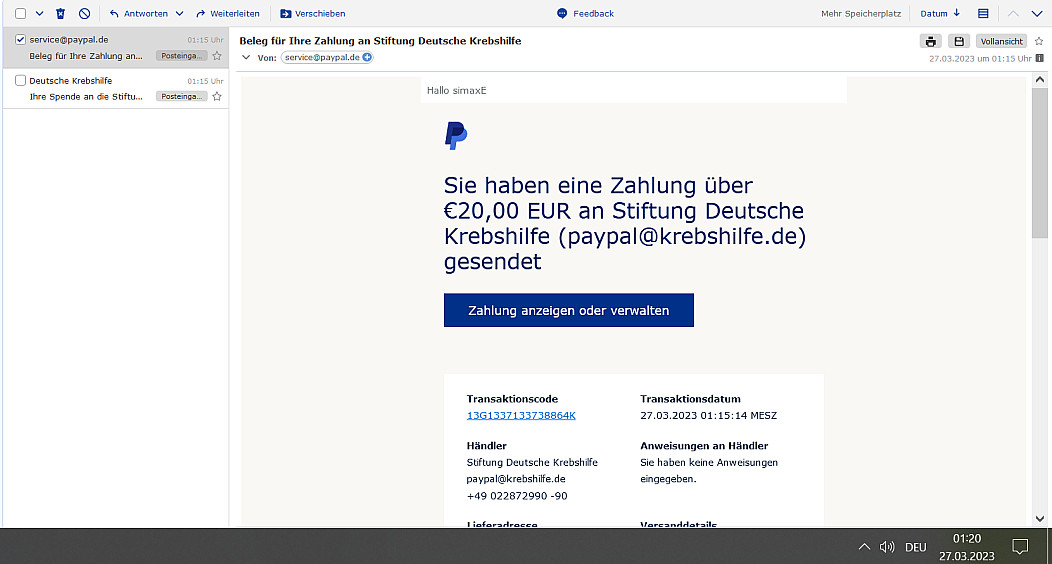This screenshot has width=1052, height=564.
Task: Expand the Antworten reply options dropdown
Action: pos(179,14)
